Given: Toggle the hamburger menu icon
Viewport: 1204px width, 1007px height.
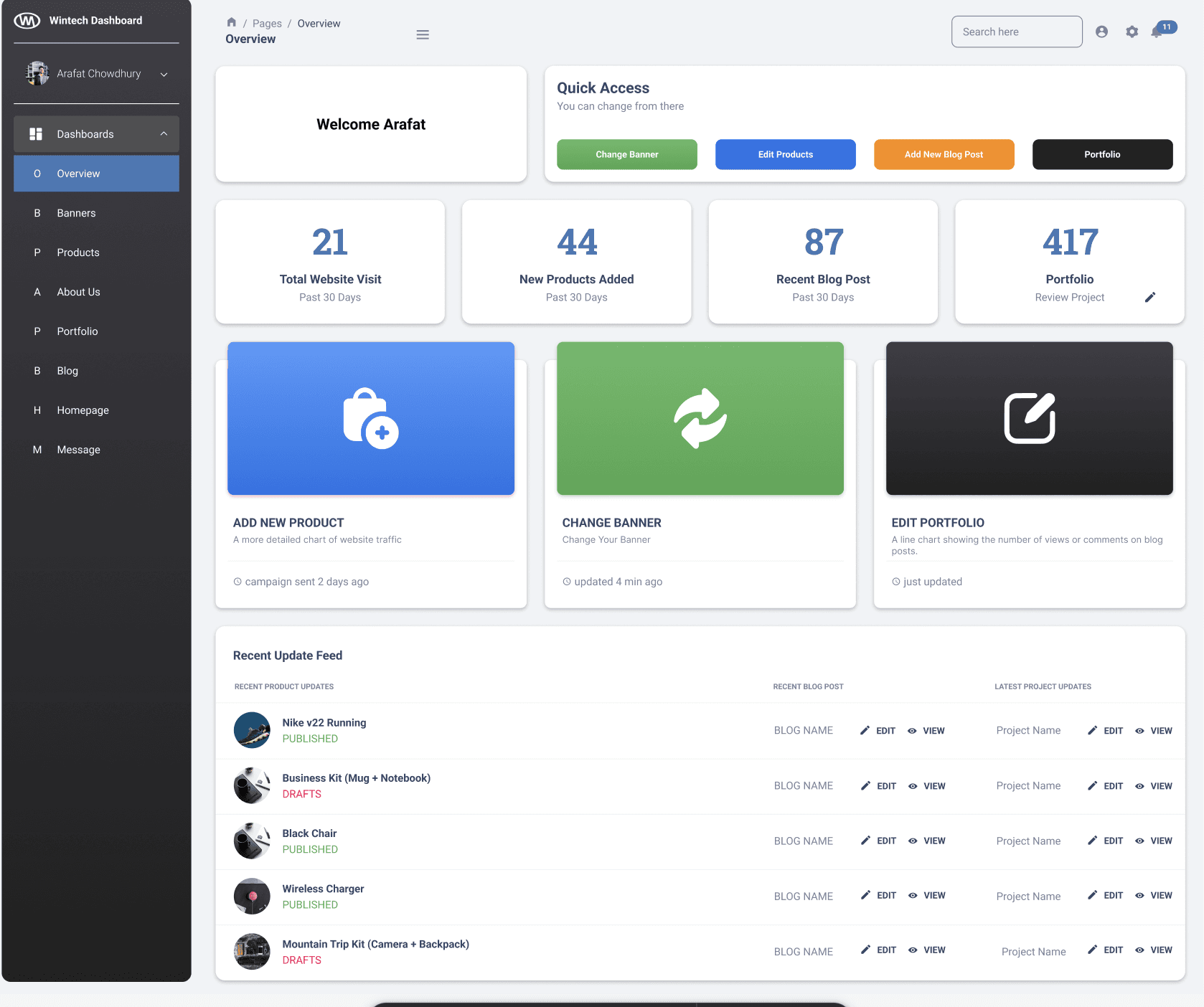Looking at the screenshot, I should tap(423, 34).
